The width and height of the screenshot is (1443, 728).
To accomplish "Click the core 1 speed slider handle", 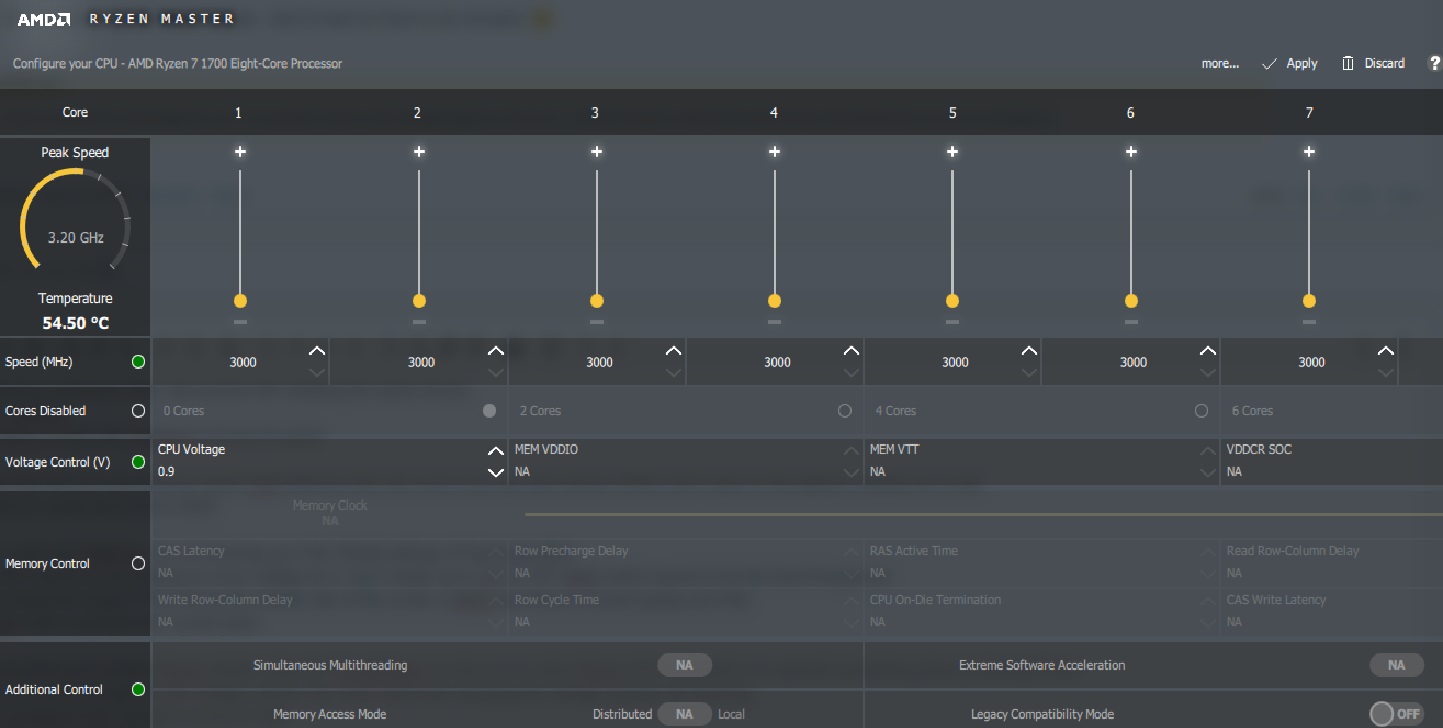I will (x=240, y=301).
